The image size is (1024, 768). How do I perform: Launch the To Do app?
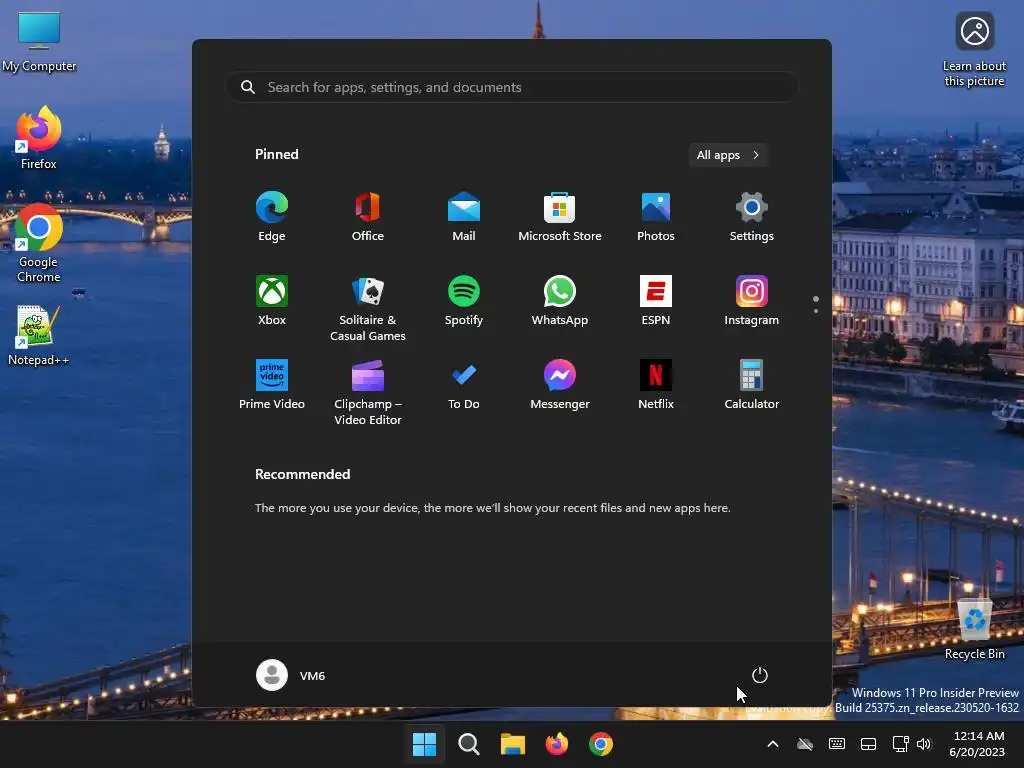coord(464,385)
